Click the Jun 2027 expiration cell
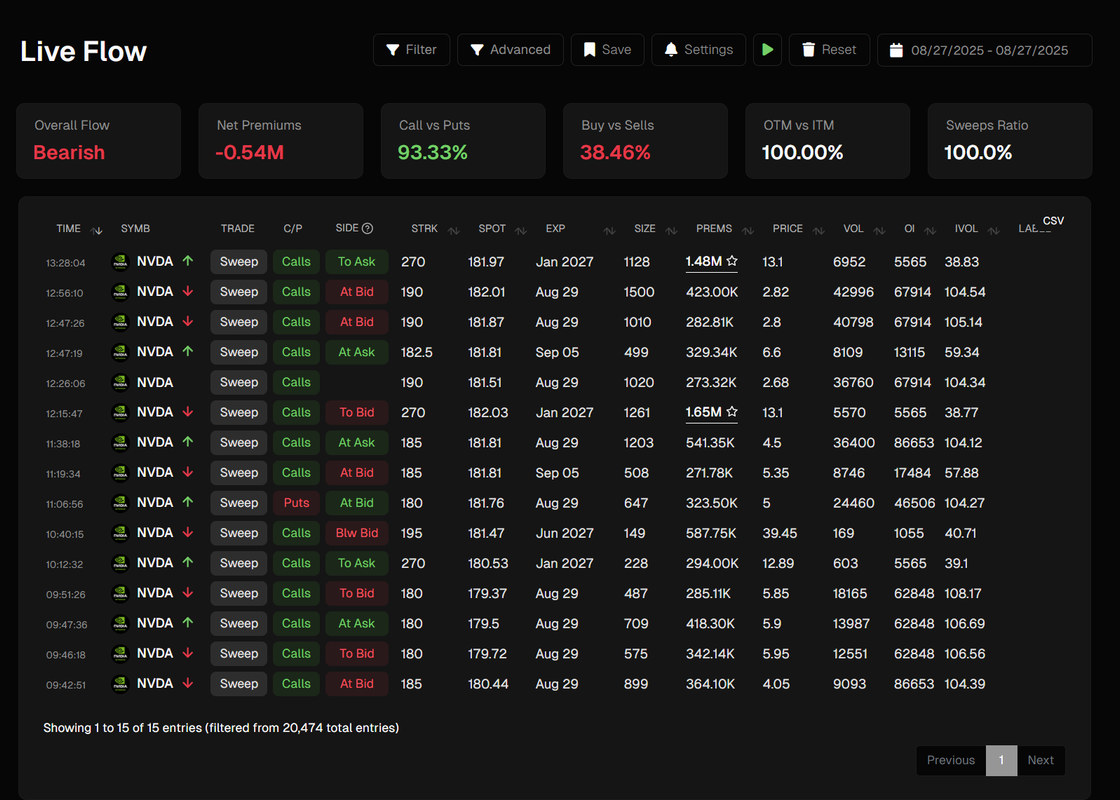 coord(564,534)
